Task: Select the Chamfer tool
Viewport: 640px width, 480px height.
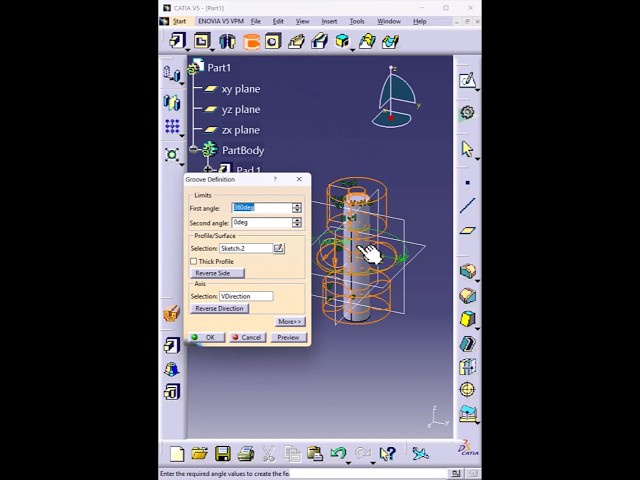Action: [468, 295]
